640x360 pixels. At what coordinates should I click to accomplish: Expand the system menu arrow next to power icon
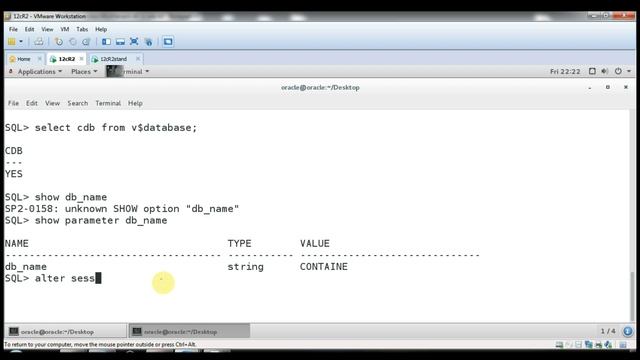(629, 71)
